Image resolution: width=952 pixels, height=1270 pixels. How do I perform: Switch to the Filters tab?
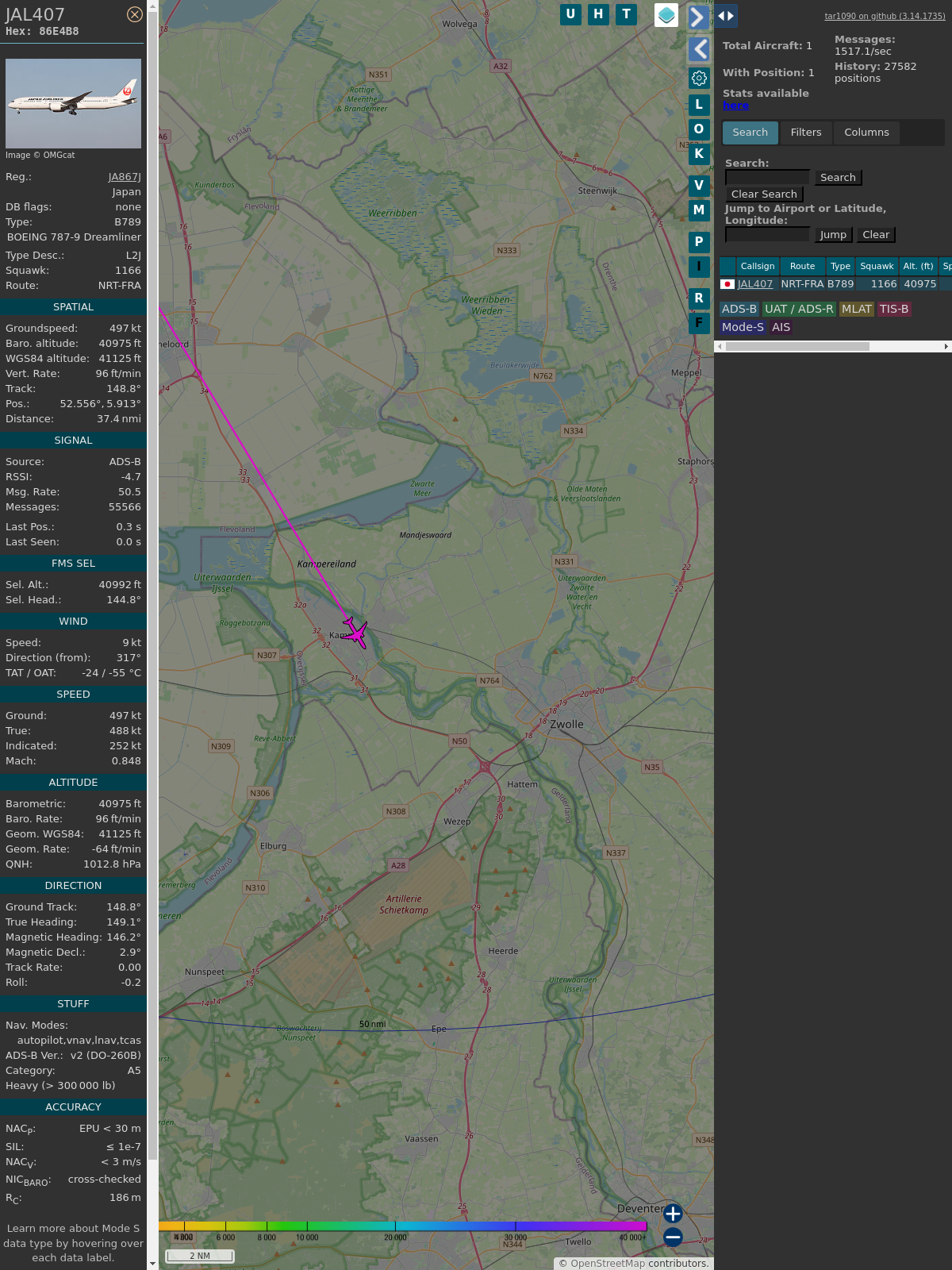(806, 133)
